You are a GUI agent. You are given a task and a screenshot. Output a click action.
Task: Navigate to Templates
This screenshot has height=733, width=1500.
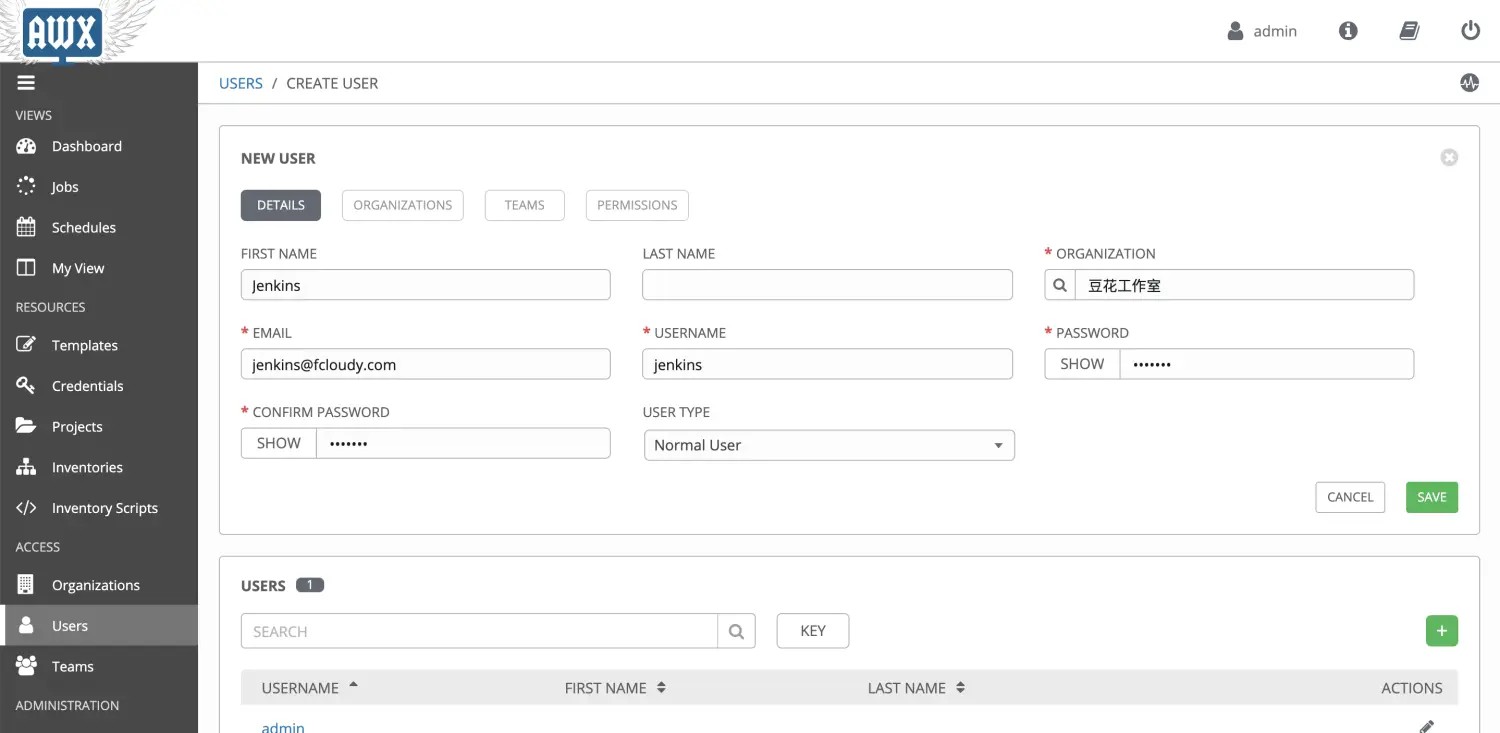point(84,345)
